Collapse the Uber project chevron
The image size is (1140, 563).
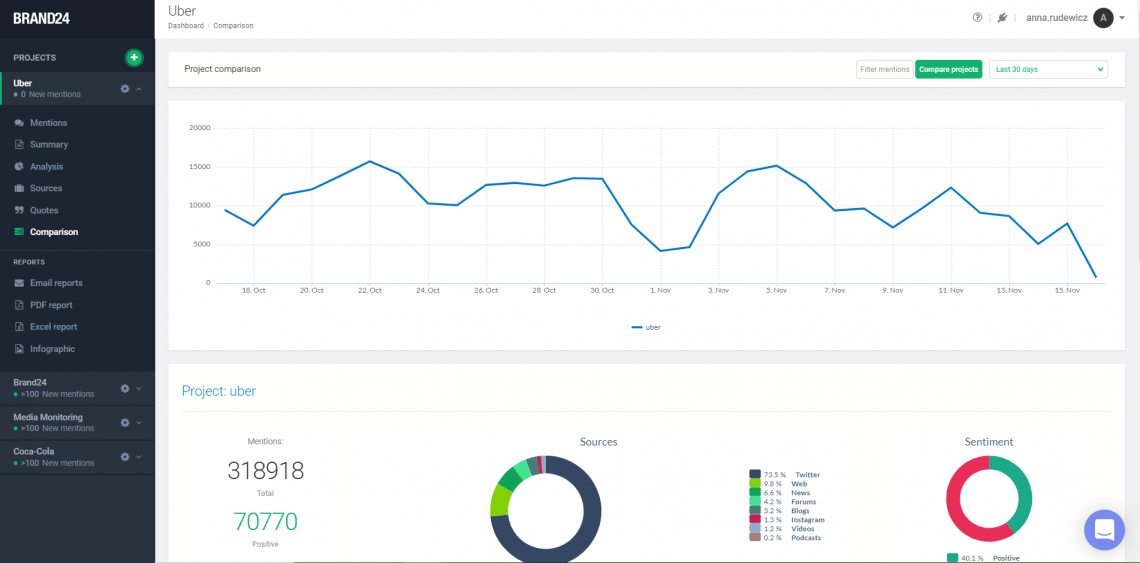[x=139, y=89]
